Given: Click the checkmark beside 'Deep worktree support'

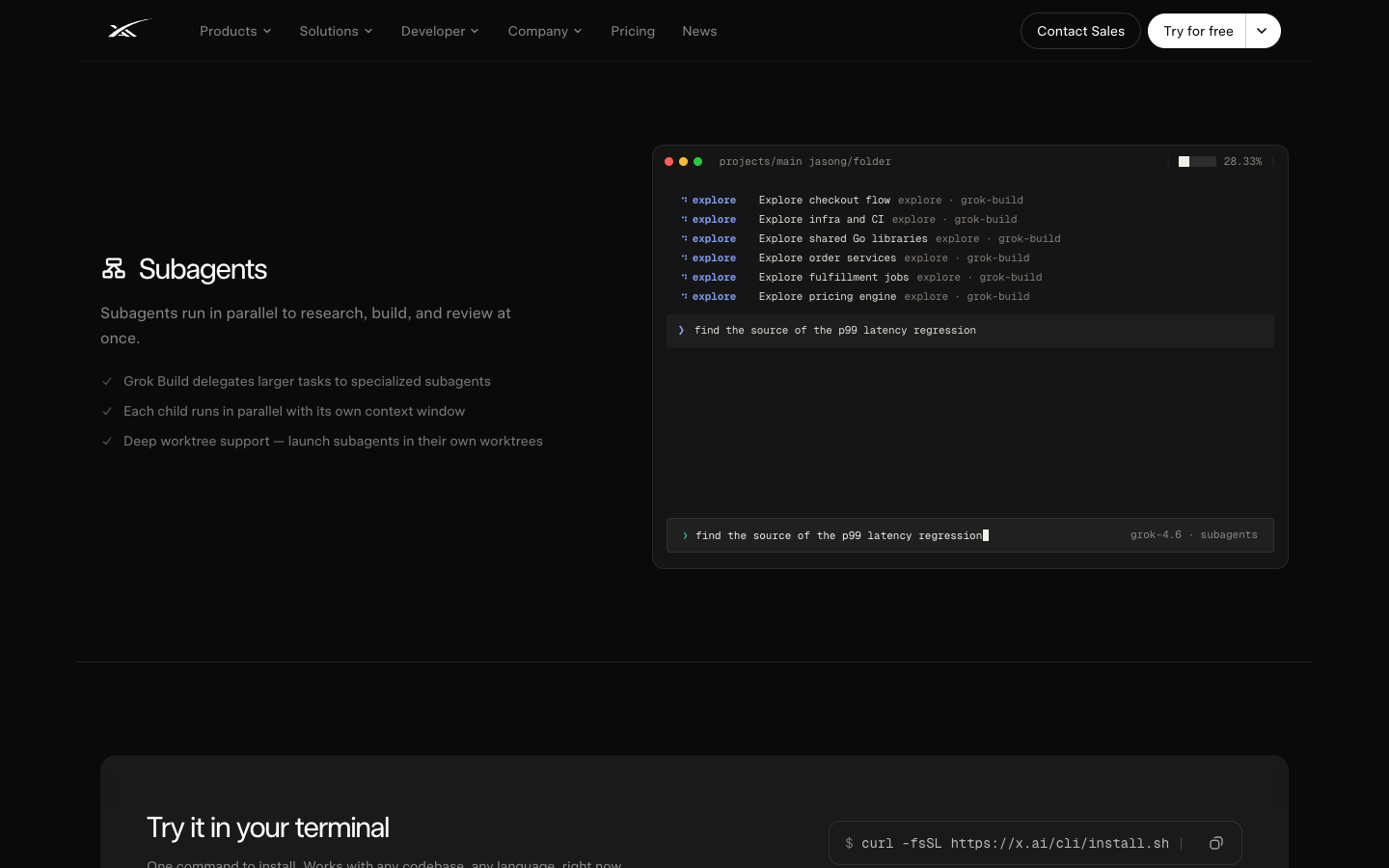Looking at the screenshot, I should (107, 442).
